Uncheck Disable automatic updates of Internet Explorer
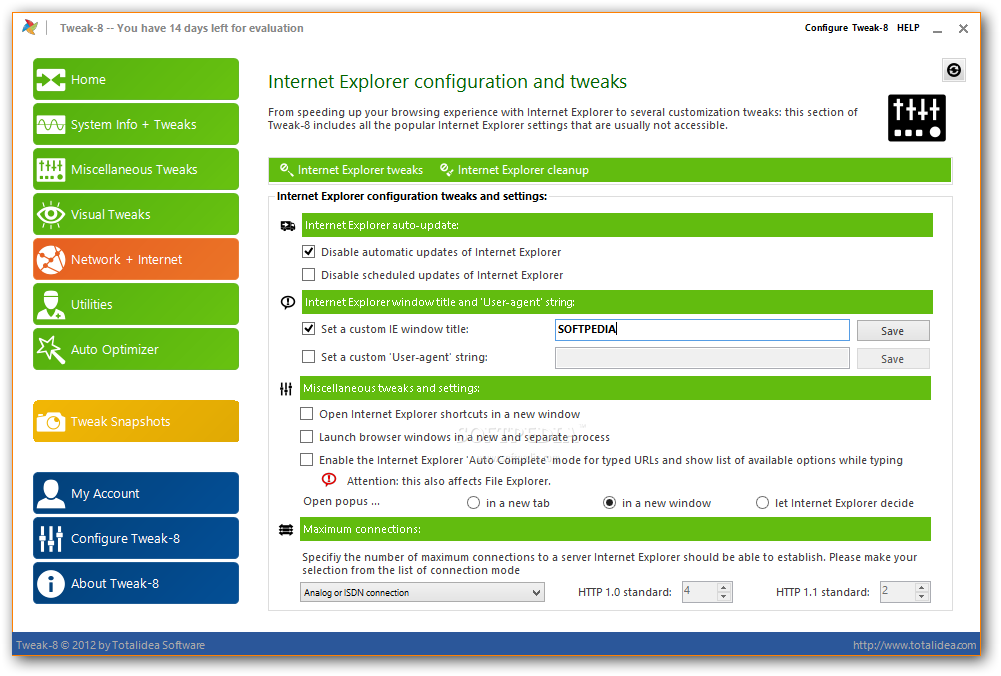Image resolution: width=1001 pixels, height=676 pixels. pyautogui.click(x=308, y=252)
